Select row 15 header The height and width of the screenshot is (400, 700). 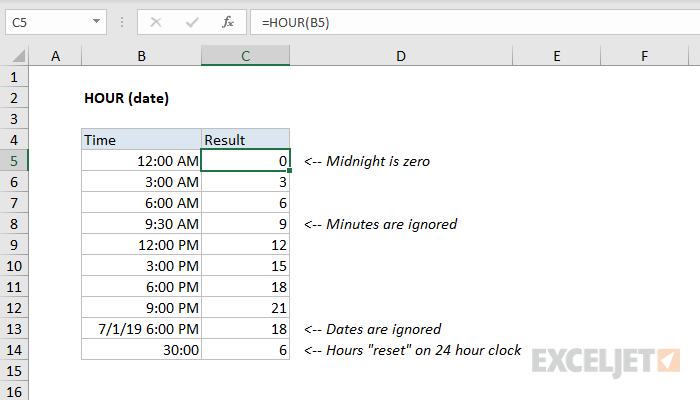[14, 371]
